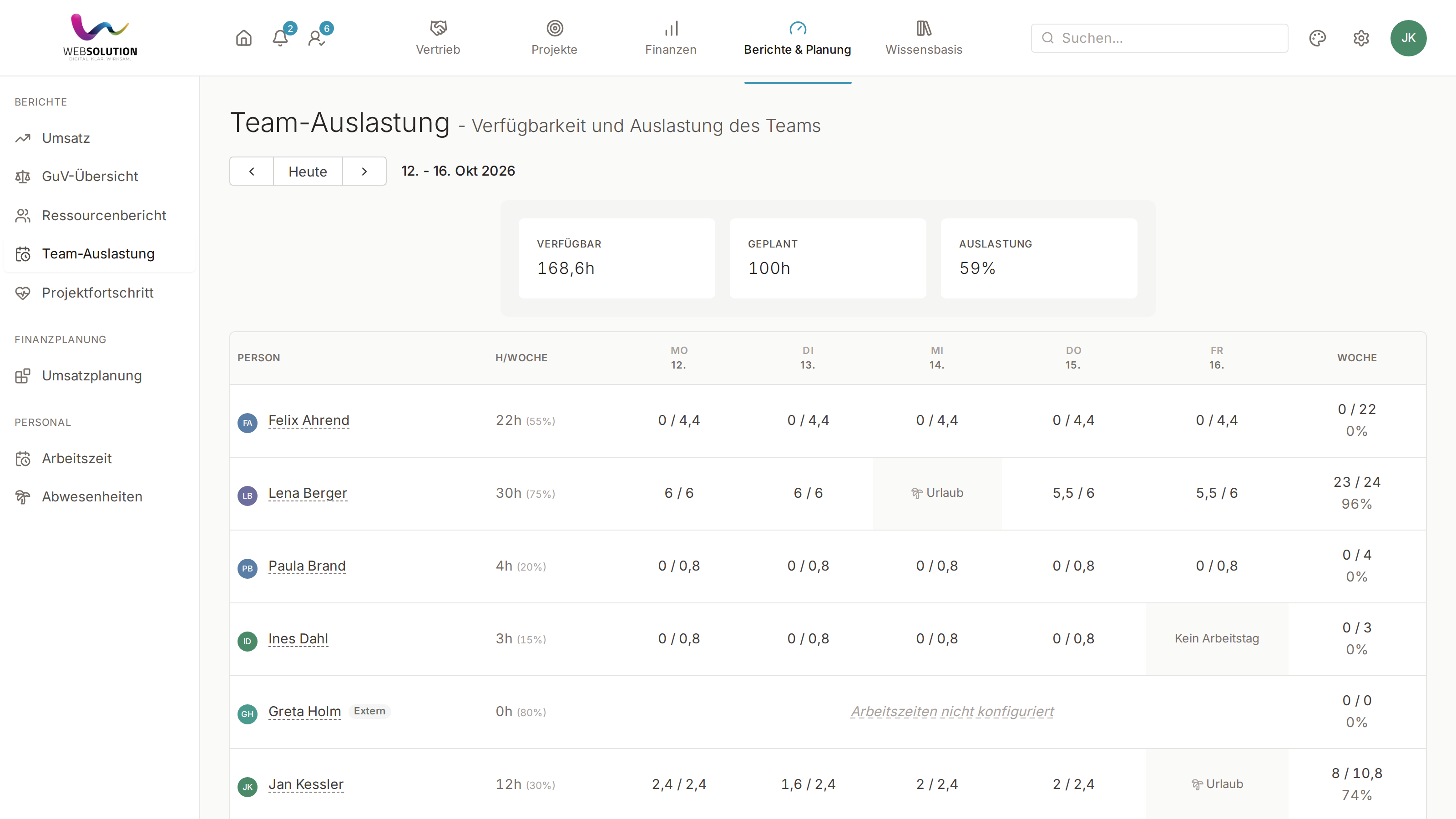The width and height of the screenshot is (1456, 819).
Task: Open the theme palette icon
Action: click(x=1318, y=38)
